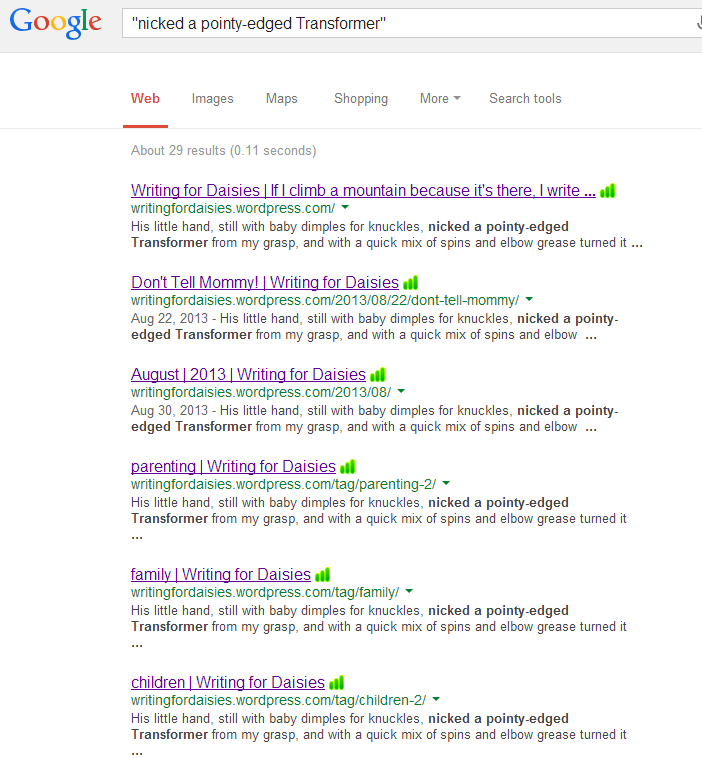Open Search tools
This screenshot has height=758, width=702.
pos(525,99)
